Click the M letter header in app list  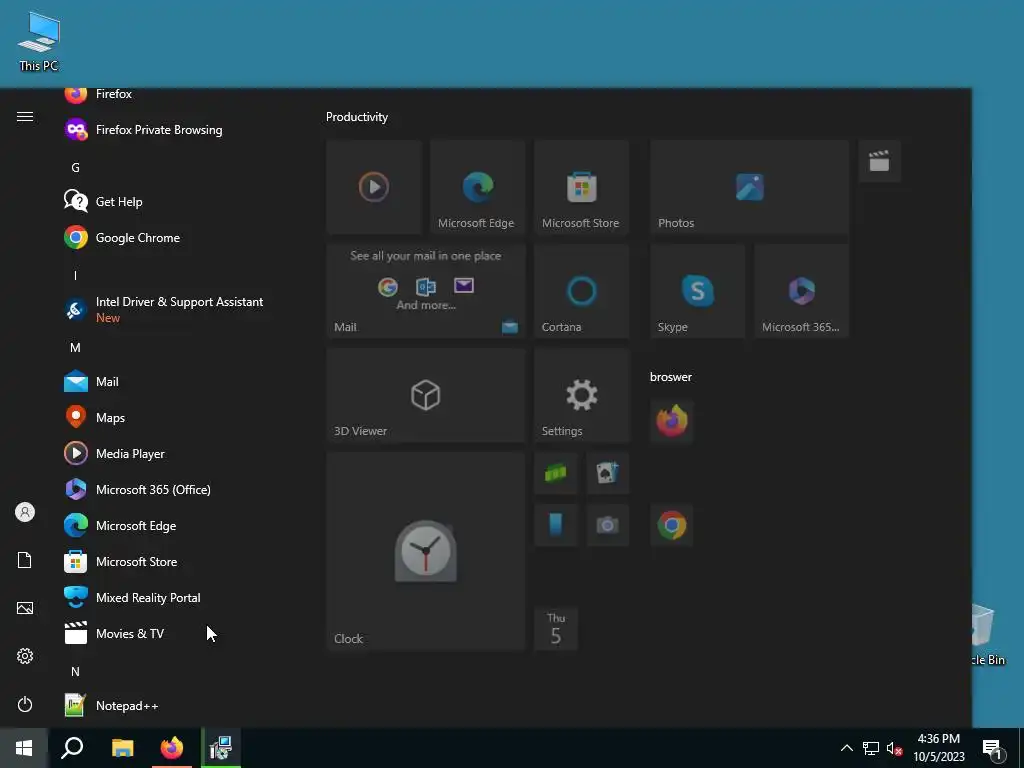[x=75, y=348]
